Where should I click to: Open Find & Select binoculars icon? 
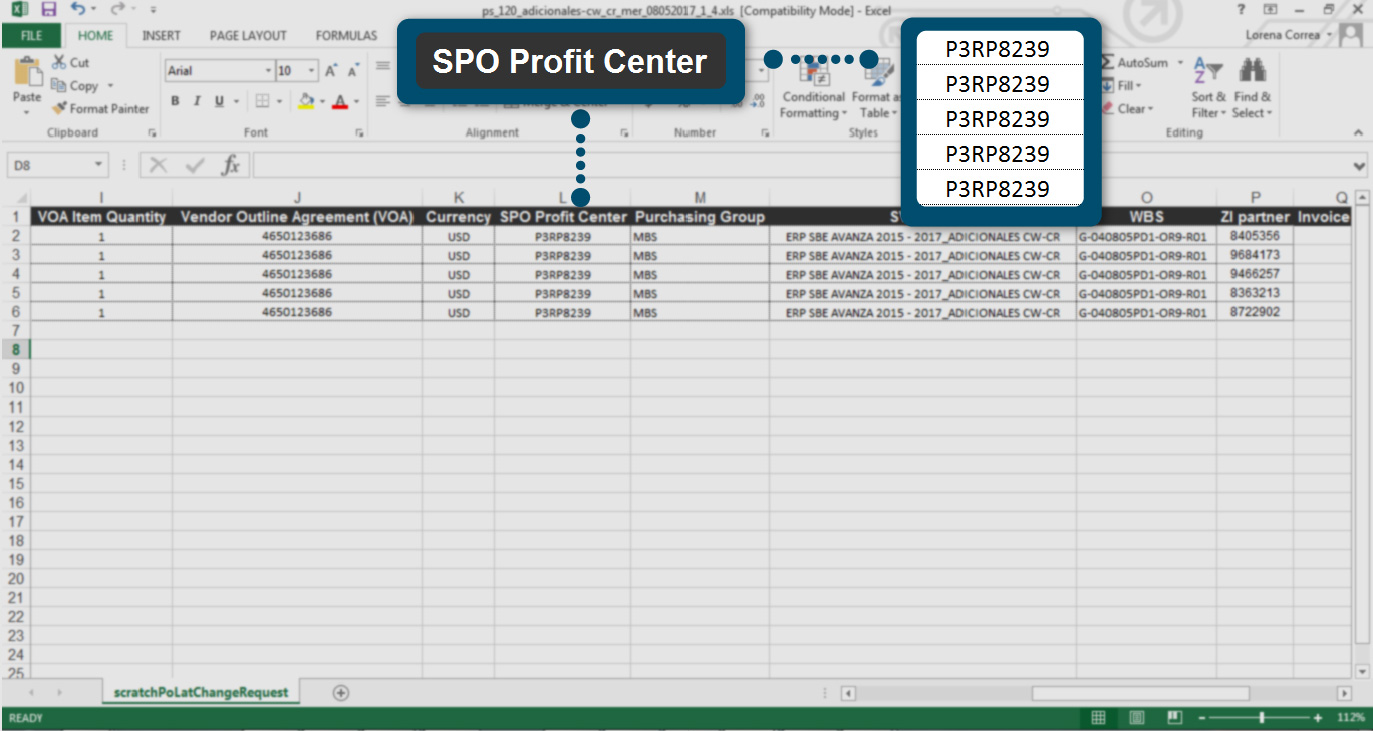[x=1252, y=72]
